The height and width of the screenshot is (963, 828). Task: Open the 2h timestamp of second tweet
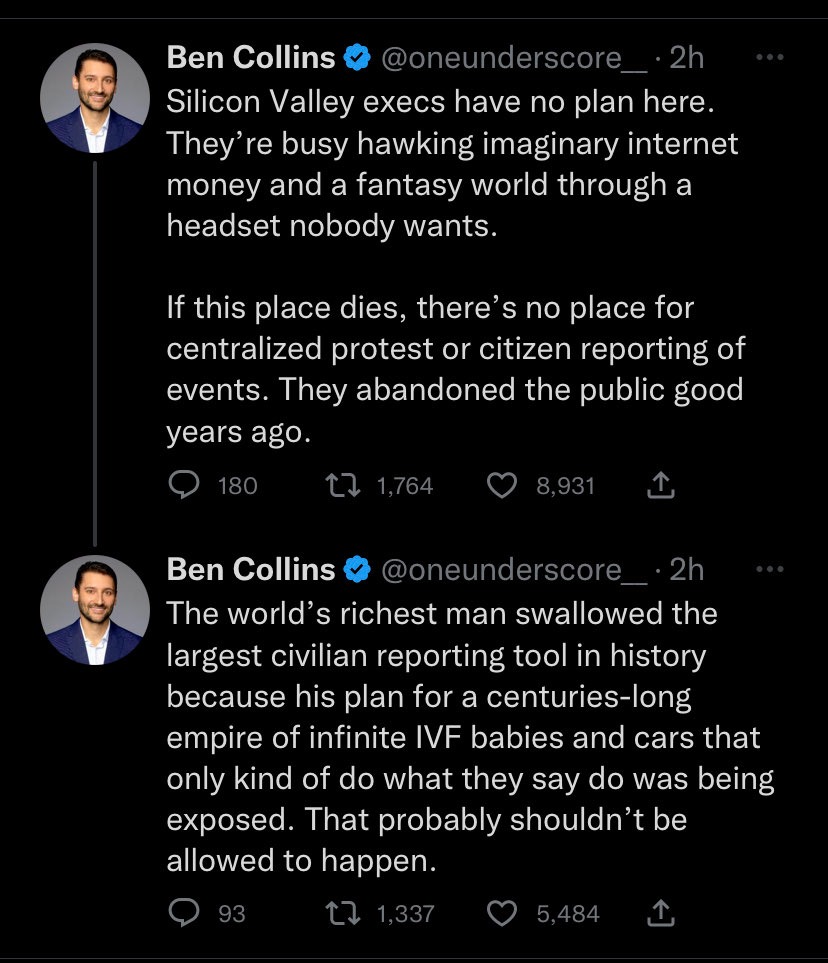(x=687, y=569)
